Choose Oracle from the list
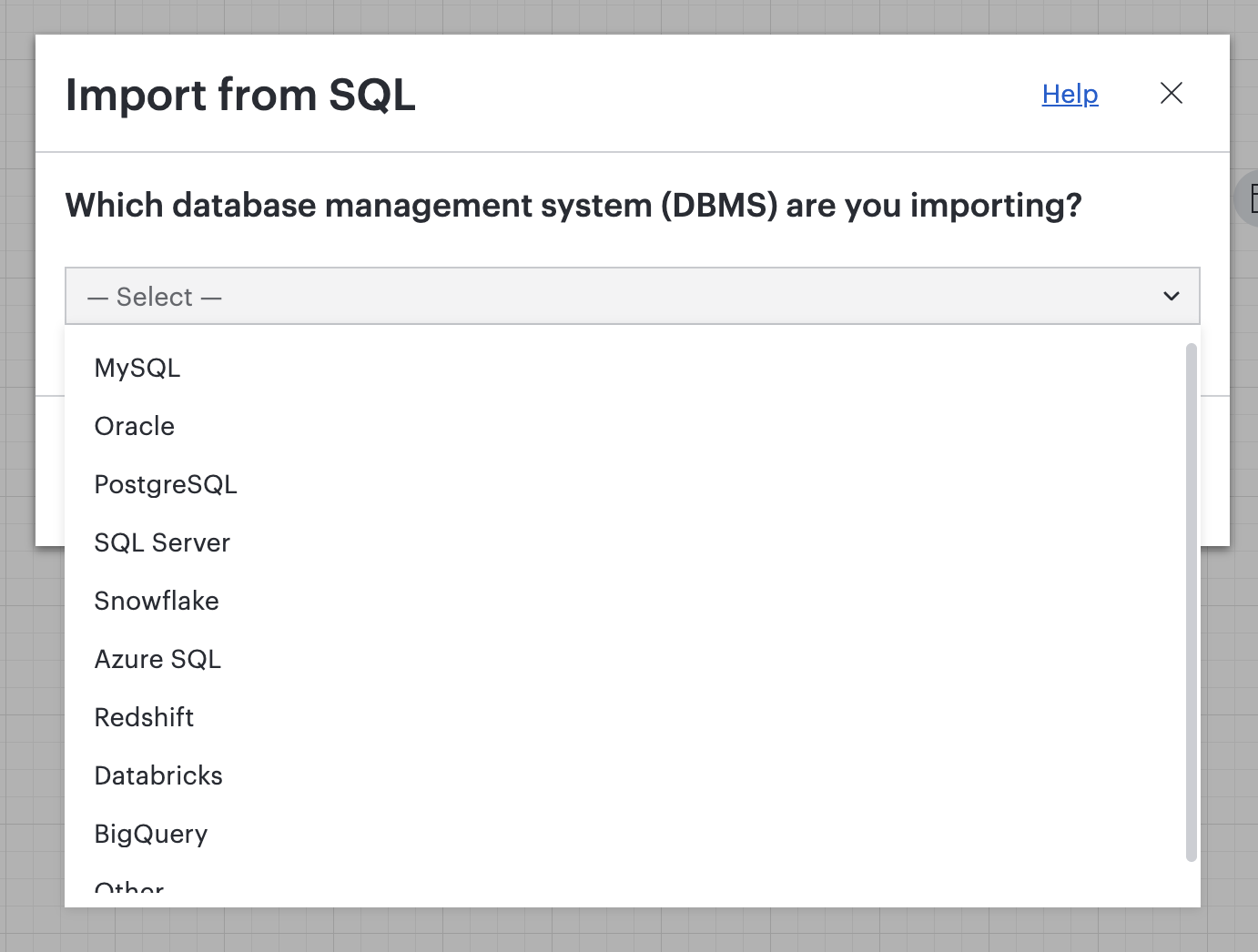Image resolution: width=1258 pixels, height=952 pixels. (x=632, y=426)
